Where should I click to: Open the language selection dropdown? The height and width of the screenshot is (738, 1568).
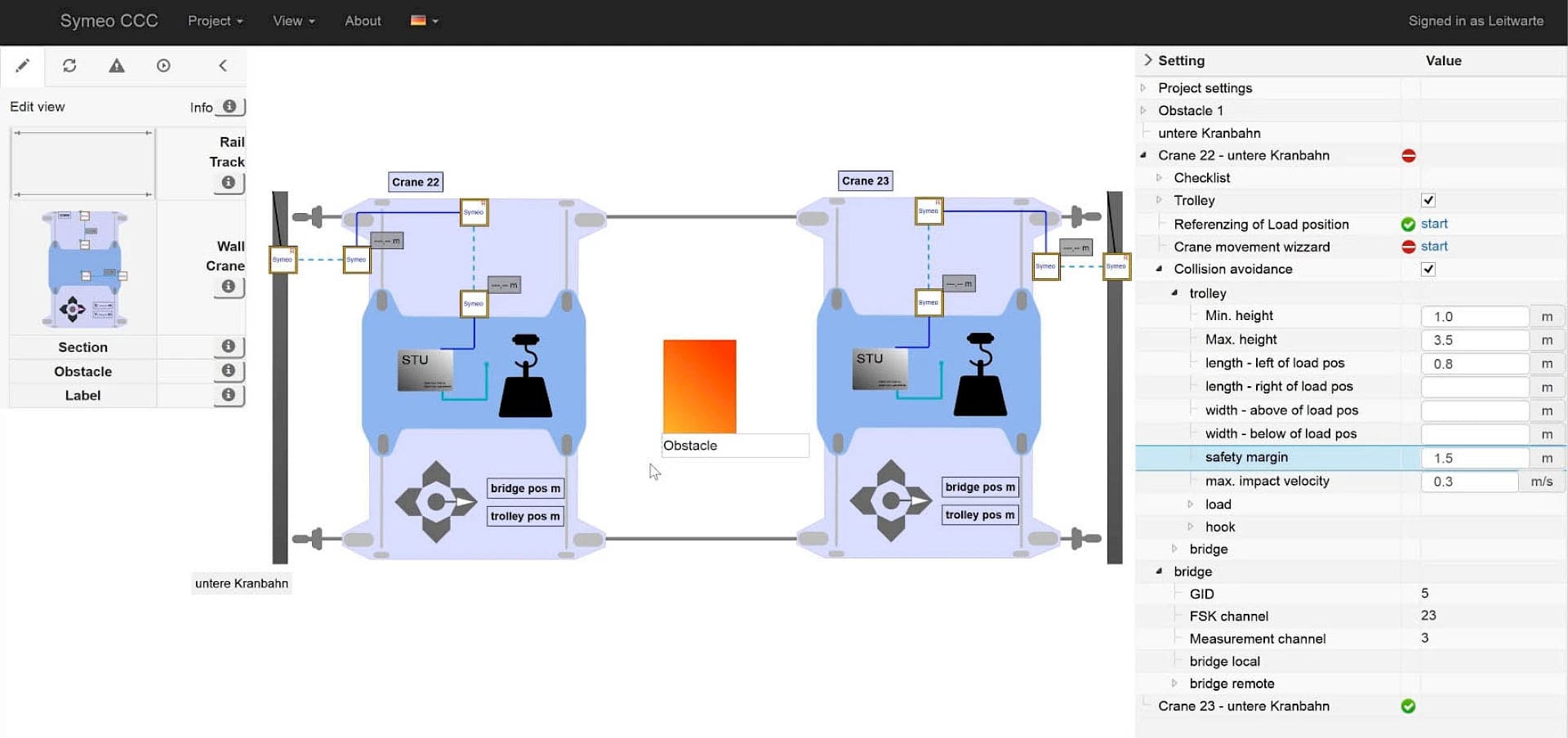point(423,20)
